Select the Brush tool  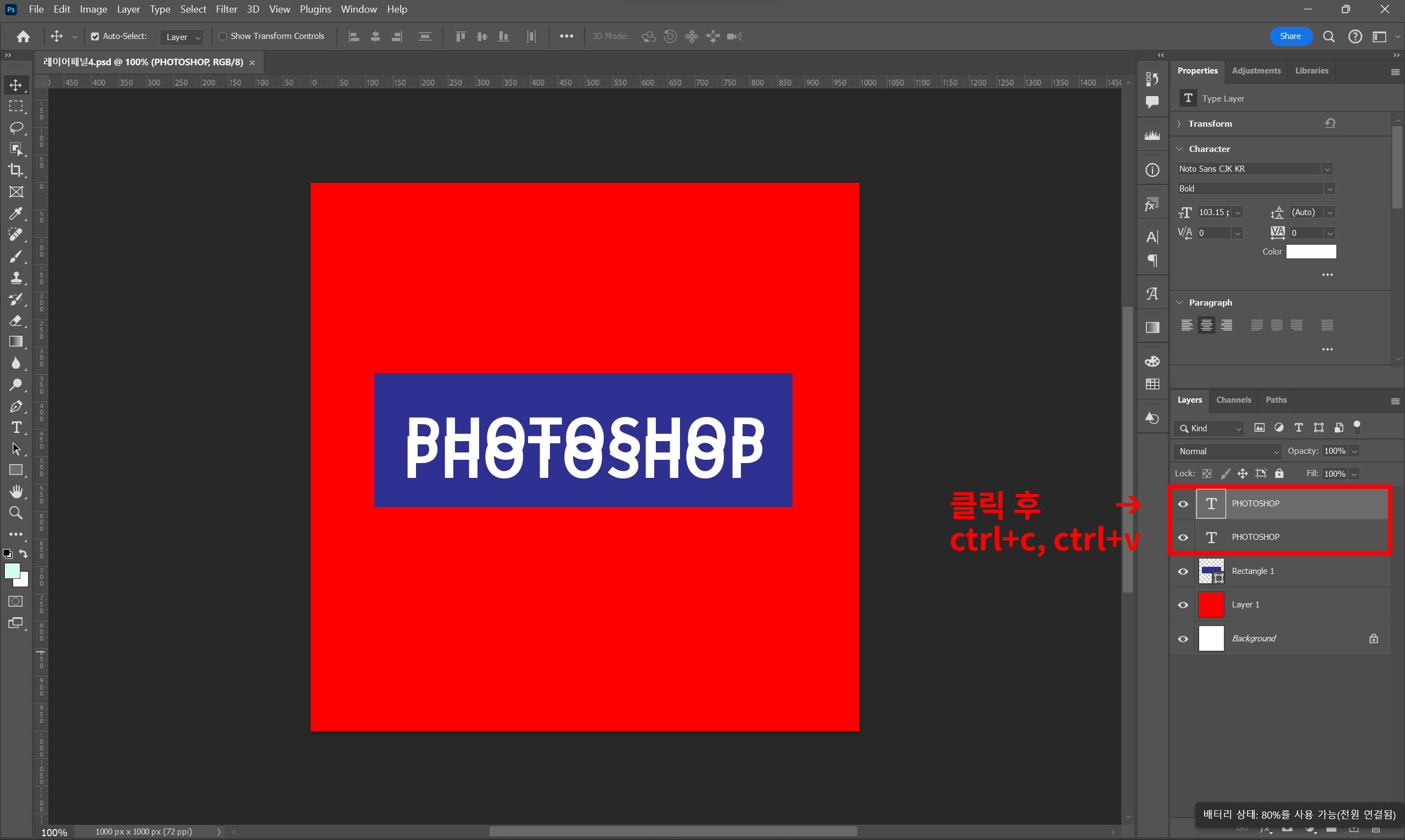16,256
